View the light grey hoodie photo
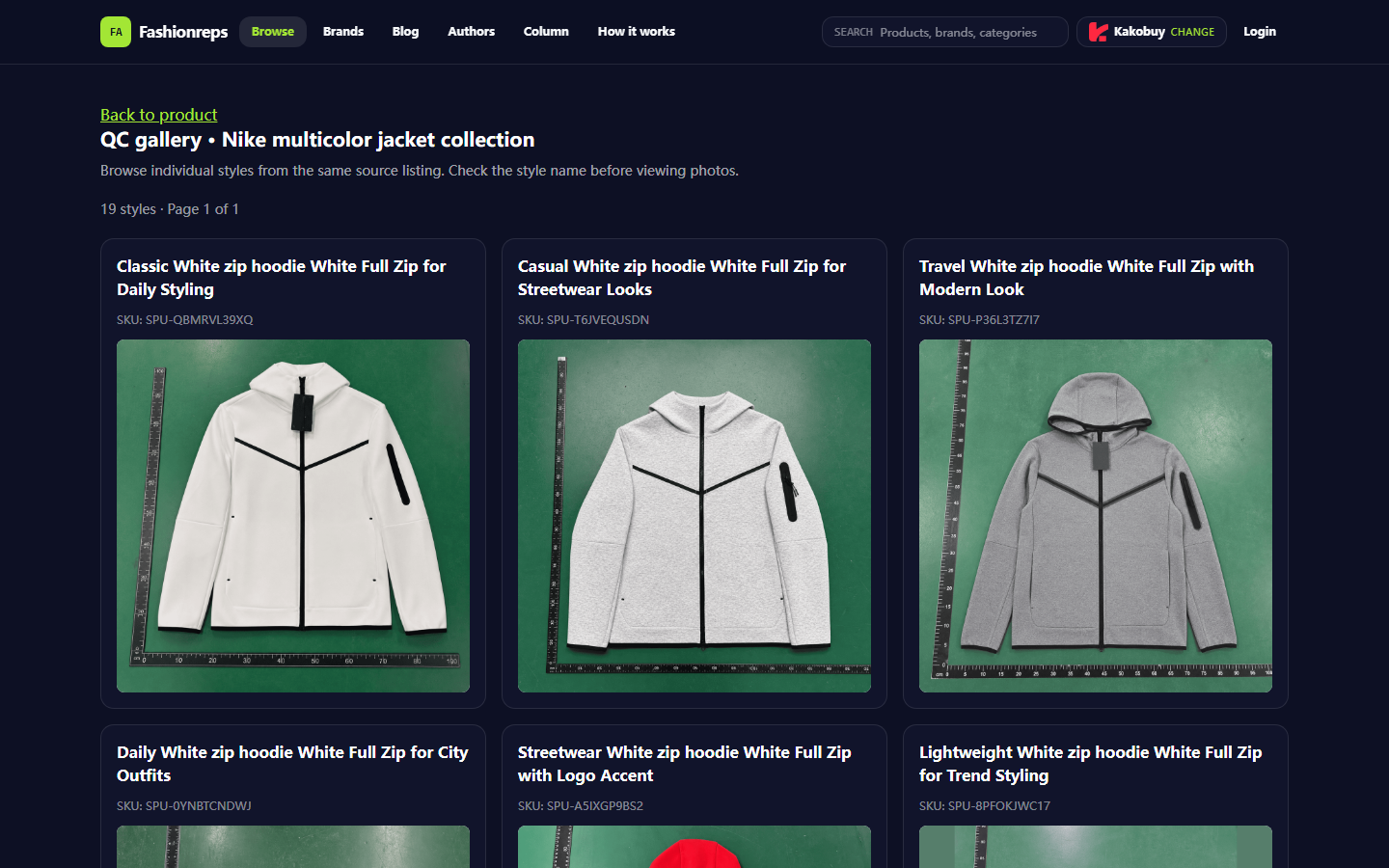Viewport: 1389px width, 868px height. click(x=694, y=516)
